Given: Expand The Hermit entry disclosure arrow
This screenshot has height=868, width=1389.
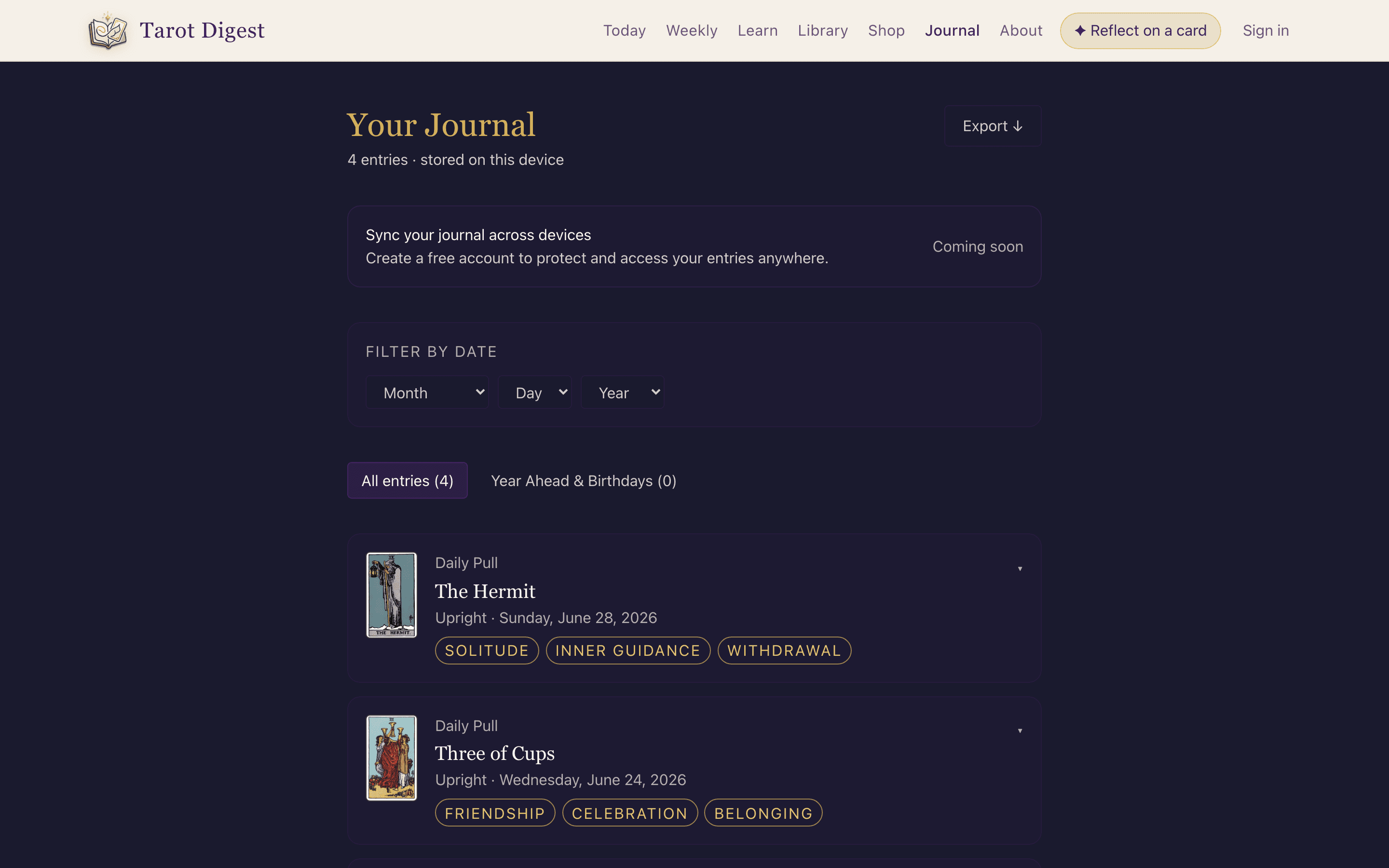Looking at the screenshot, I should [x=1020, y=569].
